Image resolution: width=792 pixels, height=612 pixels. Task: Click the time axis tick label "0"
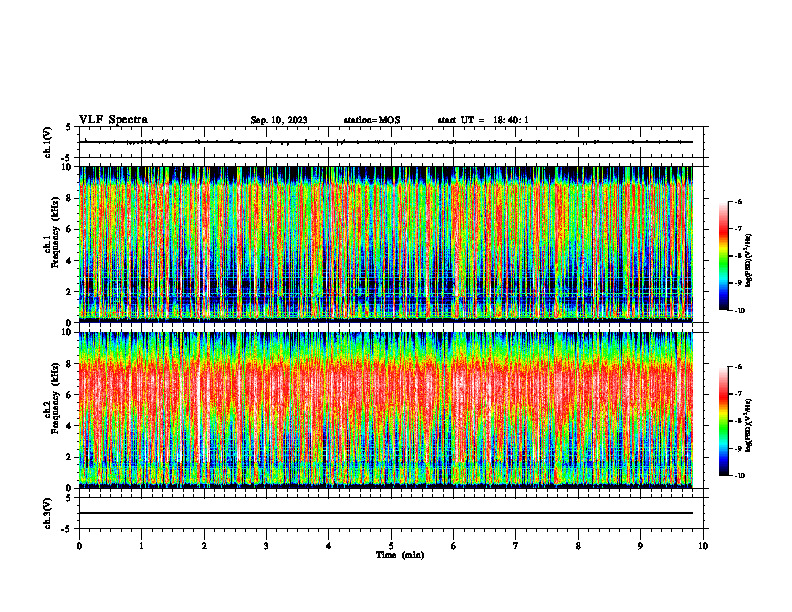point(79,546)
